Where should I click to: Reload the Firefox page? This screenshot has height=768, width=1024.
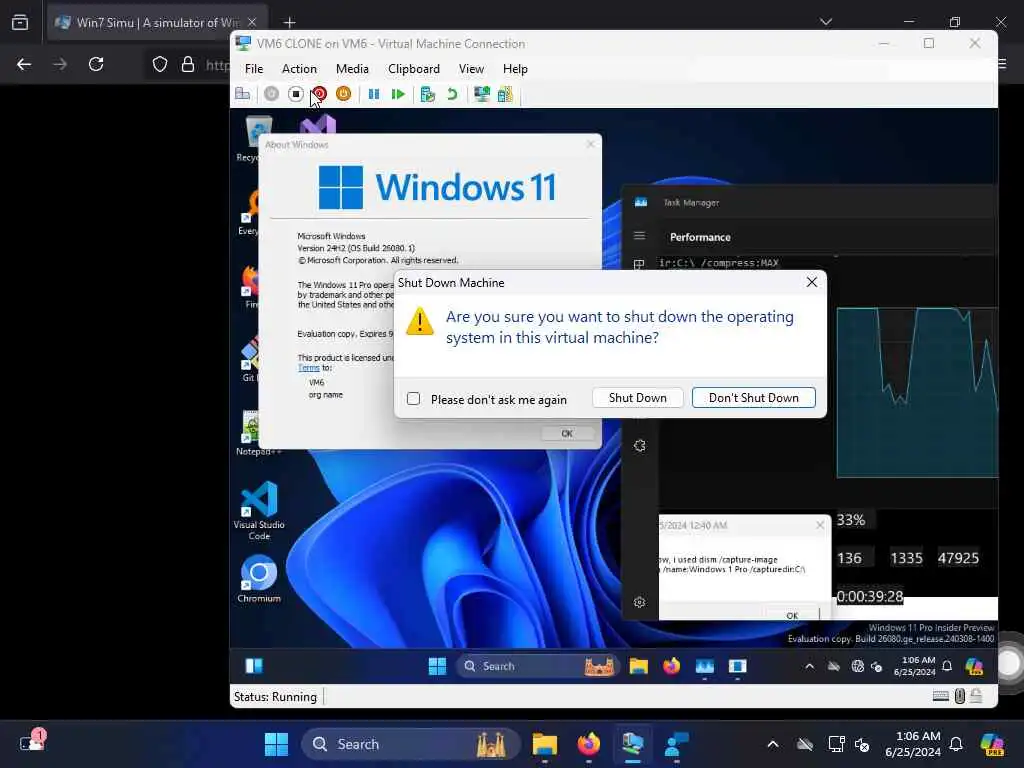coord(96,64)
